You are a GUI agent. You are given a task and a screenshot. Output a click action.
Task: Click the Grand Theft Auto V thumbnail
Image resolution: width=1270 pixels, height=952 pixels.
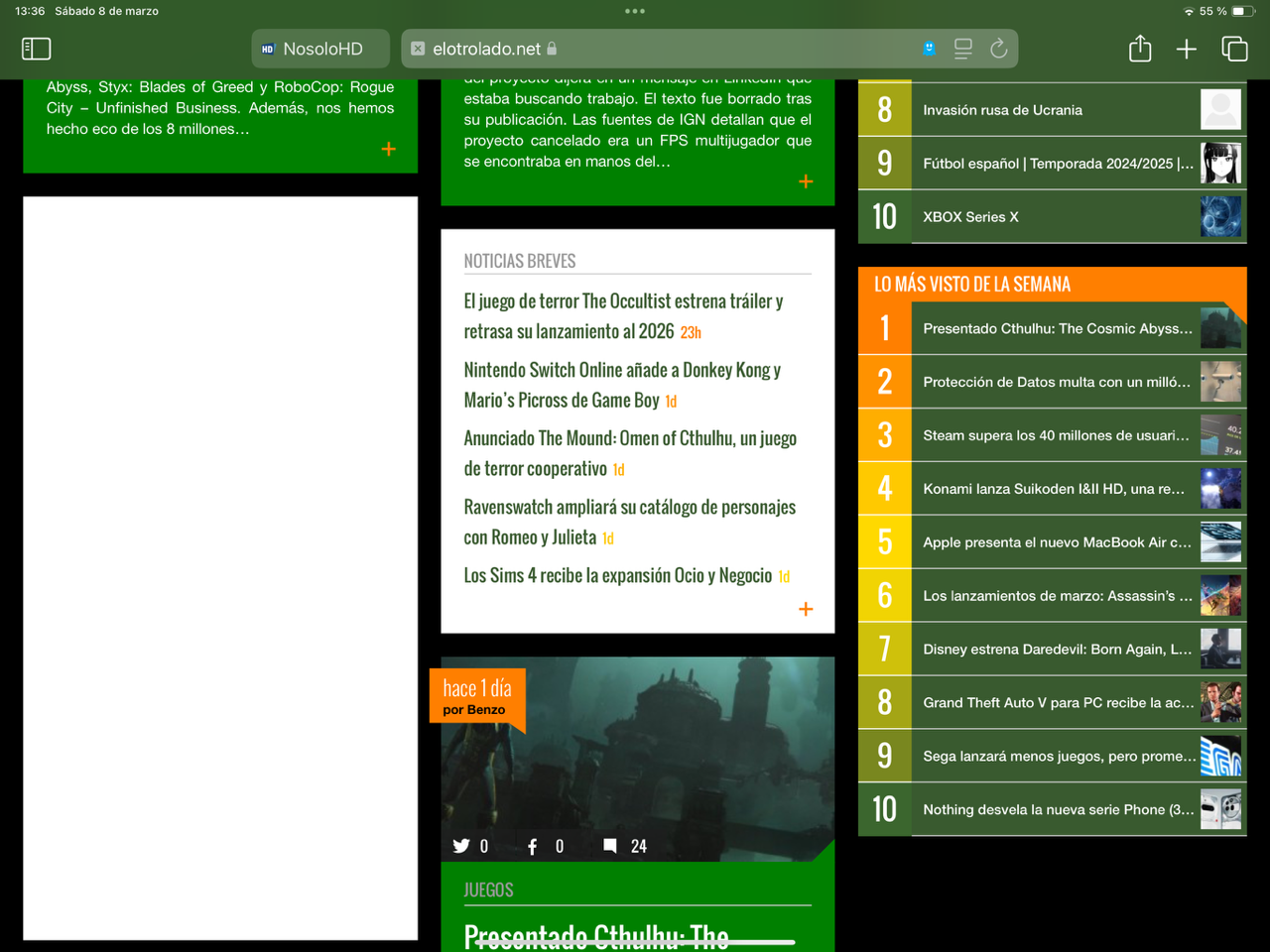pyautogui.click(x=1220, y=702)
